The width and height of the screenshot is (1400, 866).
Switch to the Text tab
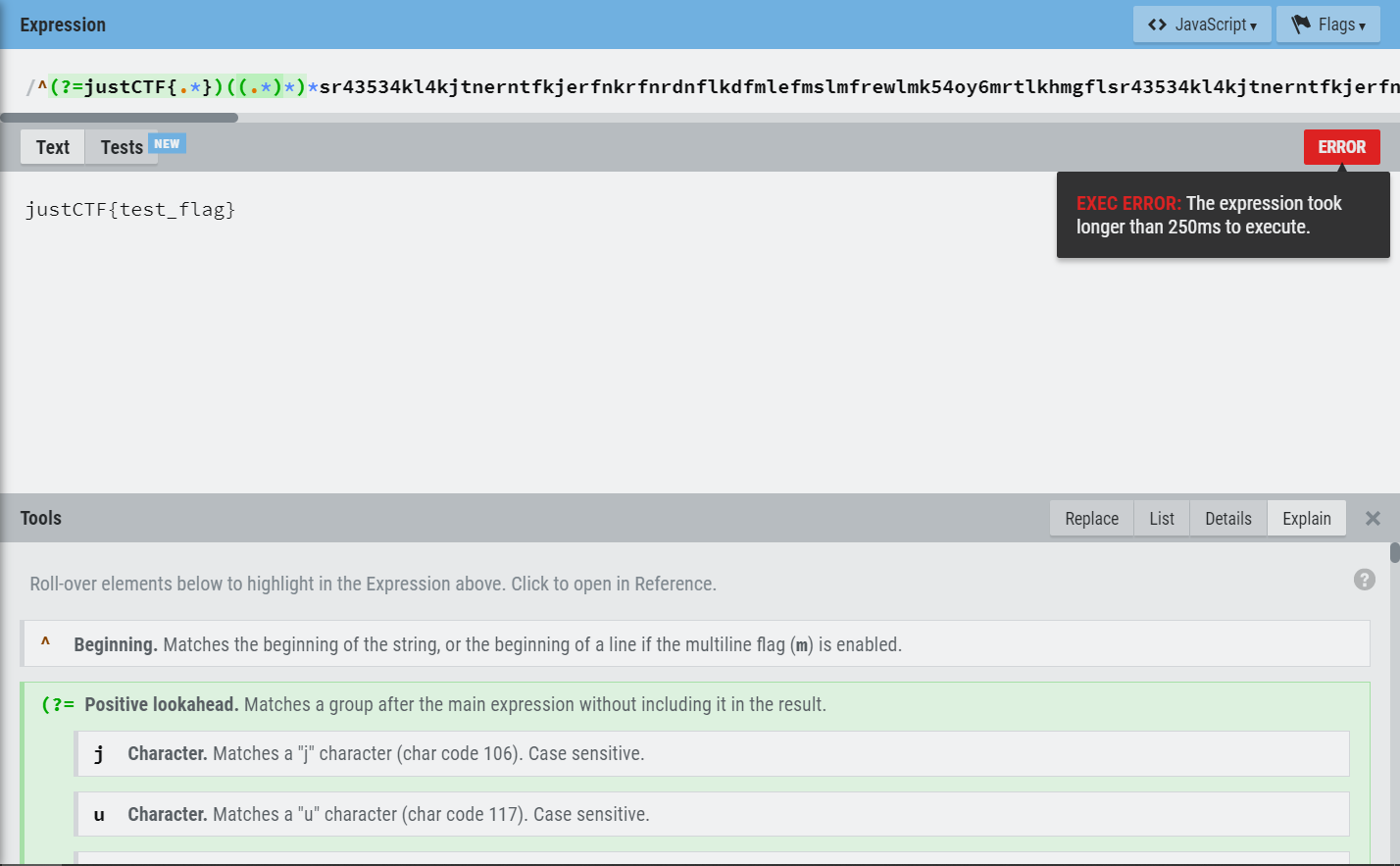(53, 147)
